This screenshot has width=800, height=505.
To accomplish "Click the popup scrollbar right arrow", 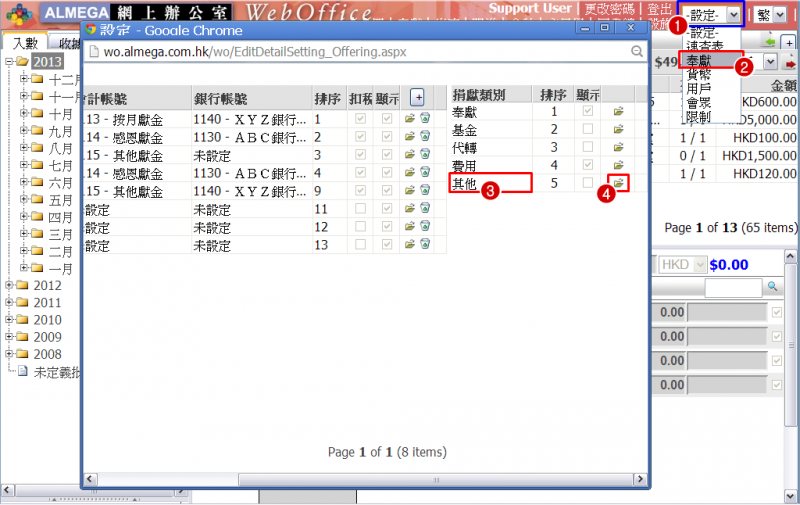I will [x=640, y=479].
